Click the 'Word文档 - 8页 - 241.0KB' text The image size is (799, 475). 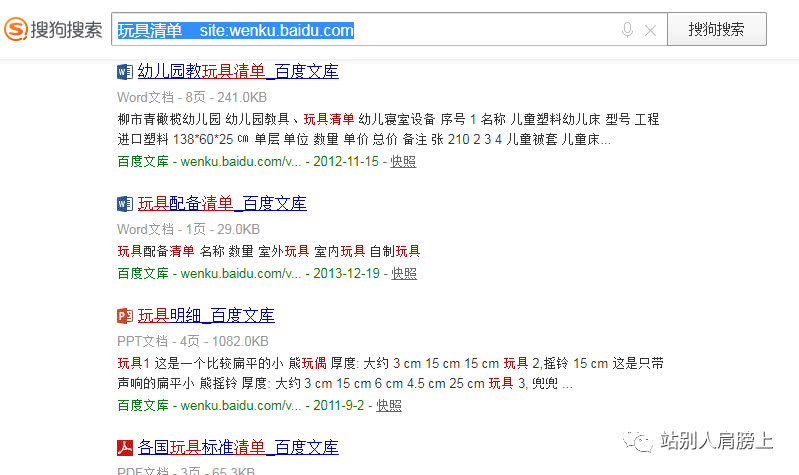(192, 97)
